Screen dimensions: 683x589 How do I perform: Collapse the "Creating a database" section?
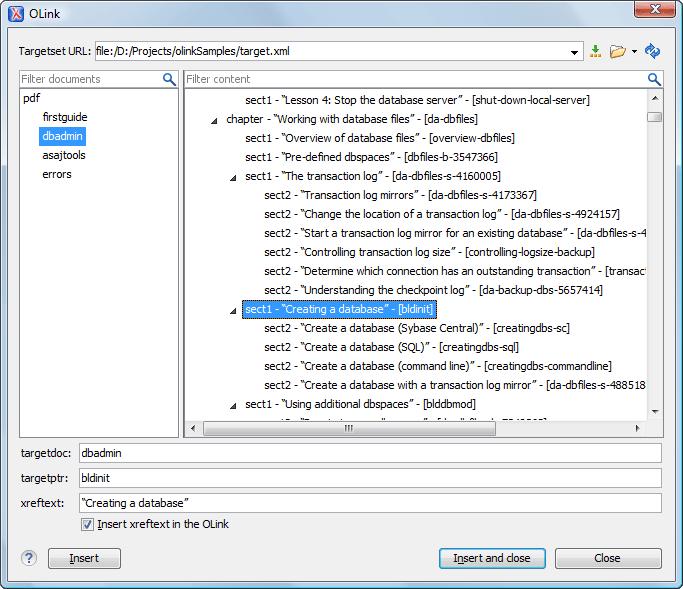tap(233, 310)
